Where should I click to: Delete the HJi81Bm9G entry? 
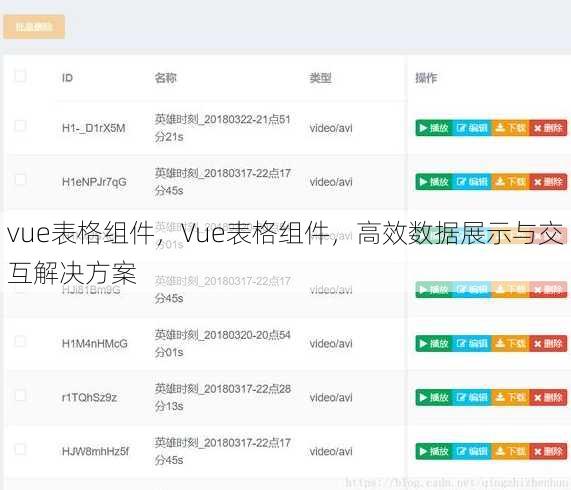[x=548, y=289]
